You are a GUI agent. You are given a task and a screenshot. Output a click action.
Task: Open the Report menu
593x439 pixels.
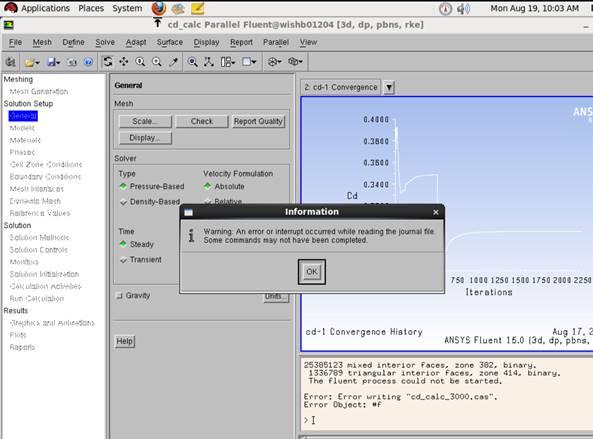point(241,42)
